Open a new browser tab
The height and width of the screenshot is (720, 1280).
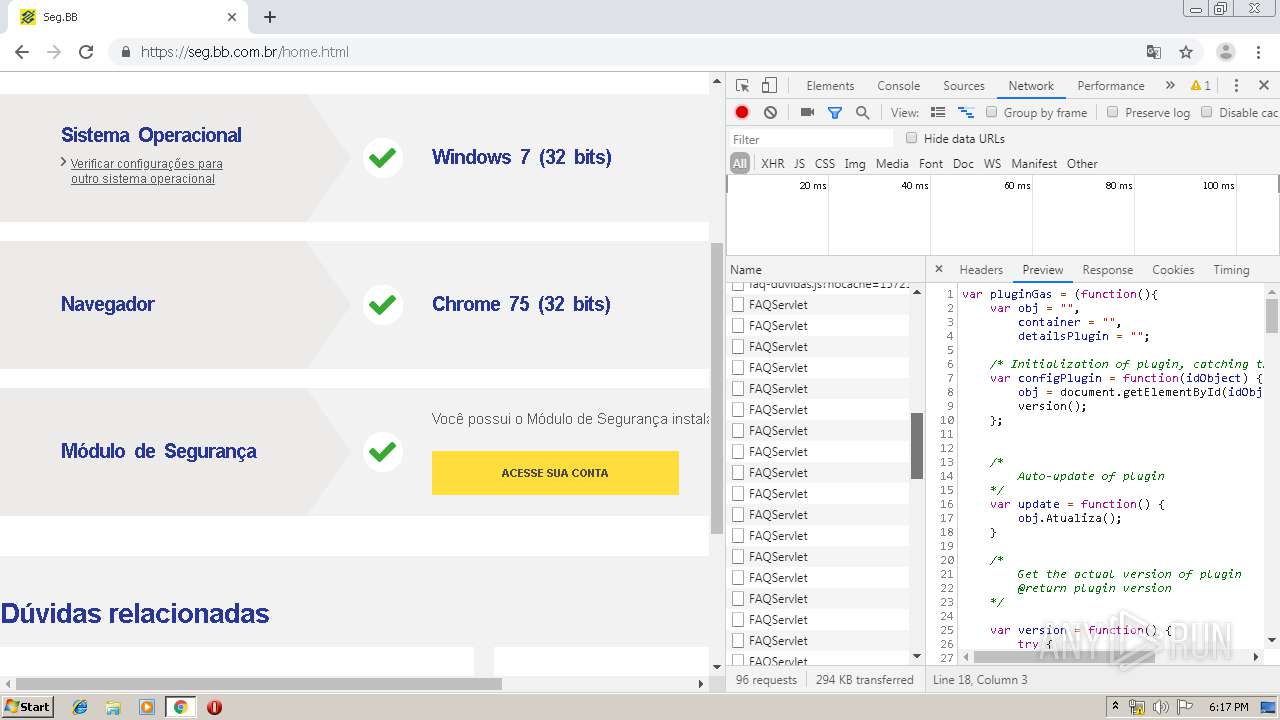[270, 17]
